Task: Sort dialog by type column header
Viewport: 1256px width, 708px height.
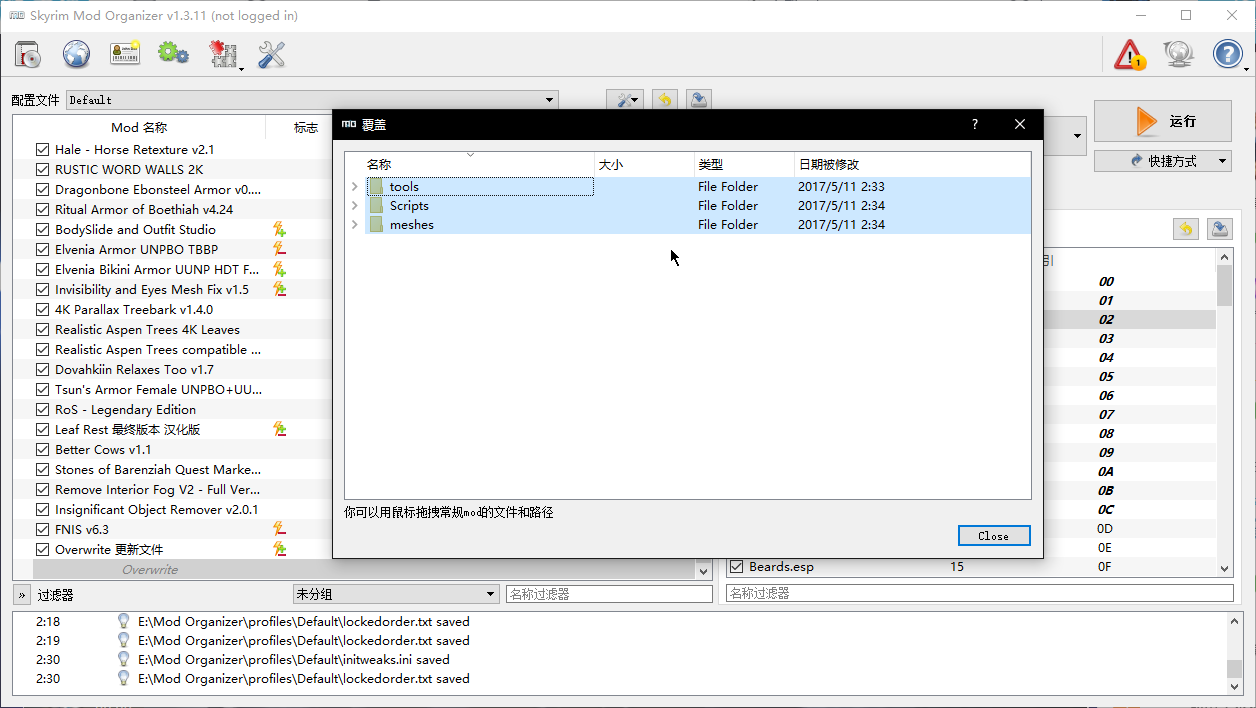Action: pyautogui.click(x=744, y=164)
